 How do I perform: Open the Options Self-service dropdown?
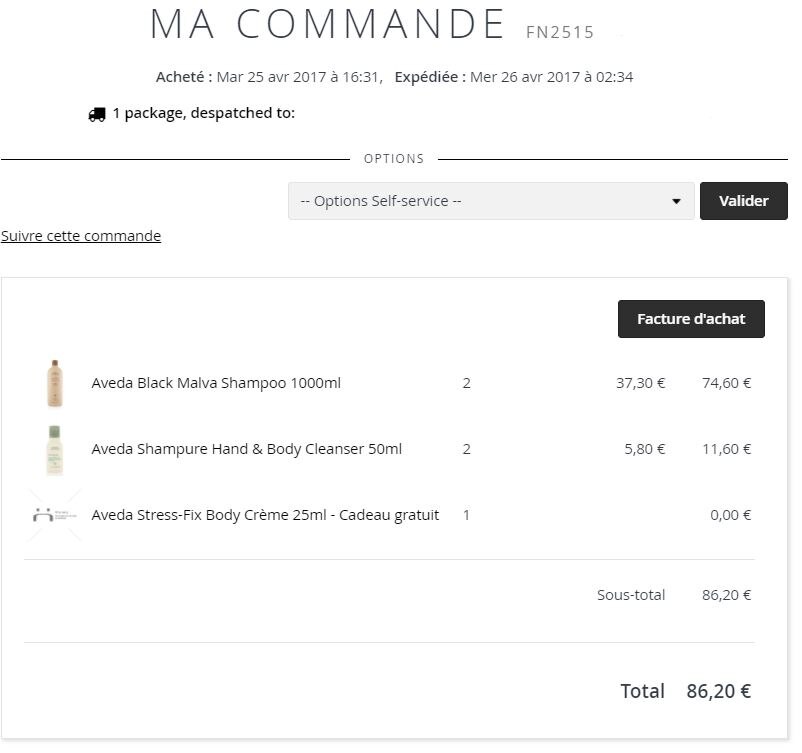[491, 201]
